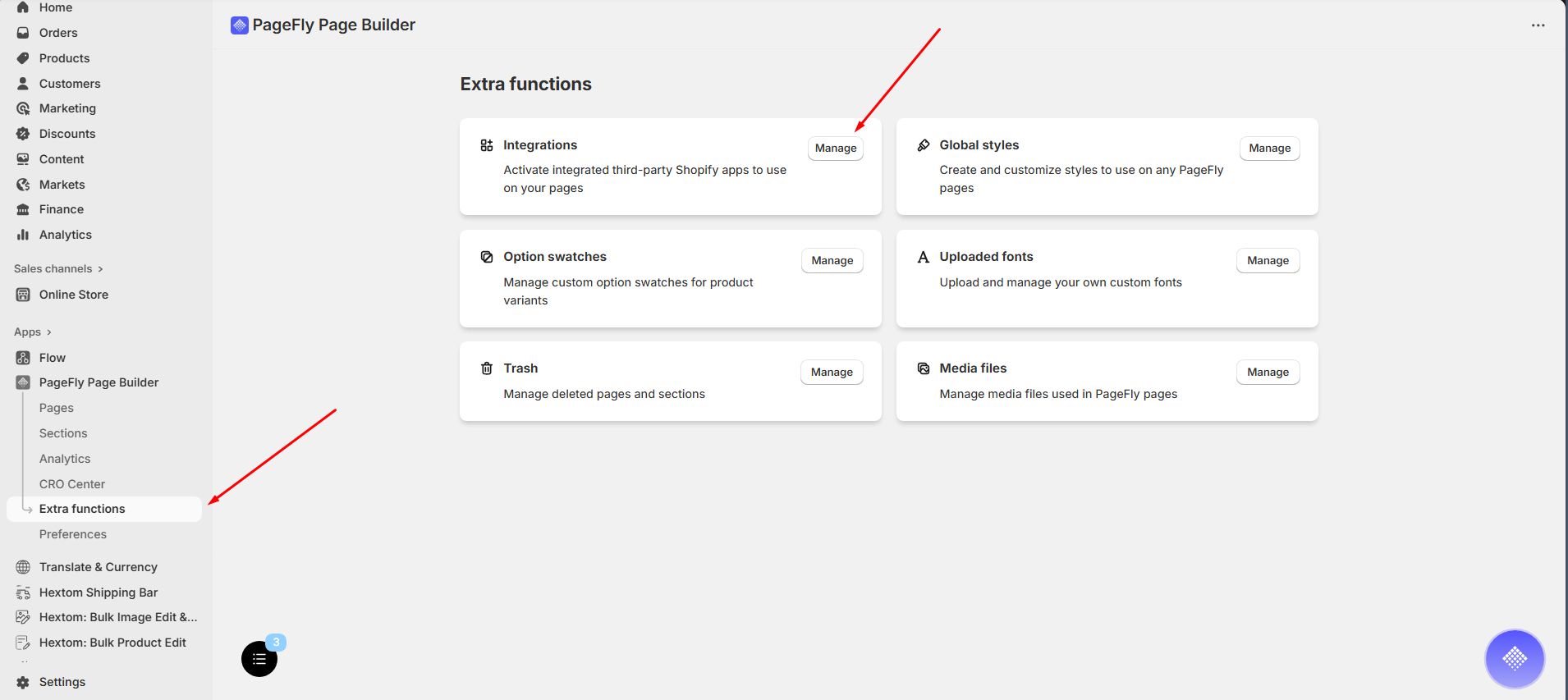This screenshot has height=700, width=1568.
Task: Open Hextom Shipping Bar app
Action: pos(99,592)
